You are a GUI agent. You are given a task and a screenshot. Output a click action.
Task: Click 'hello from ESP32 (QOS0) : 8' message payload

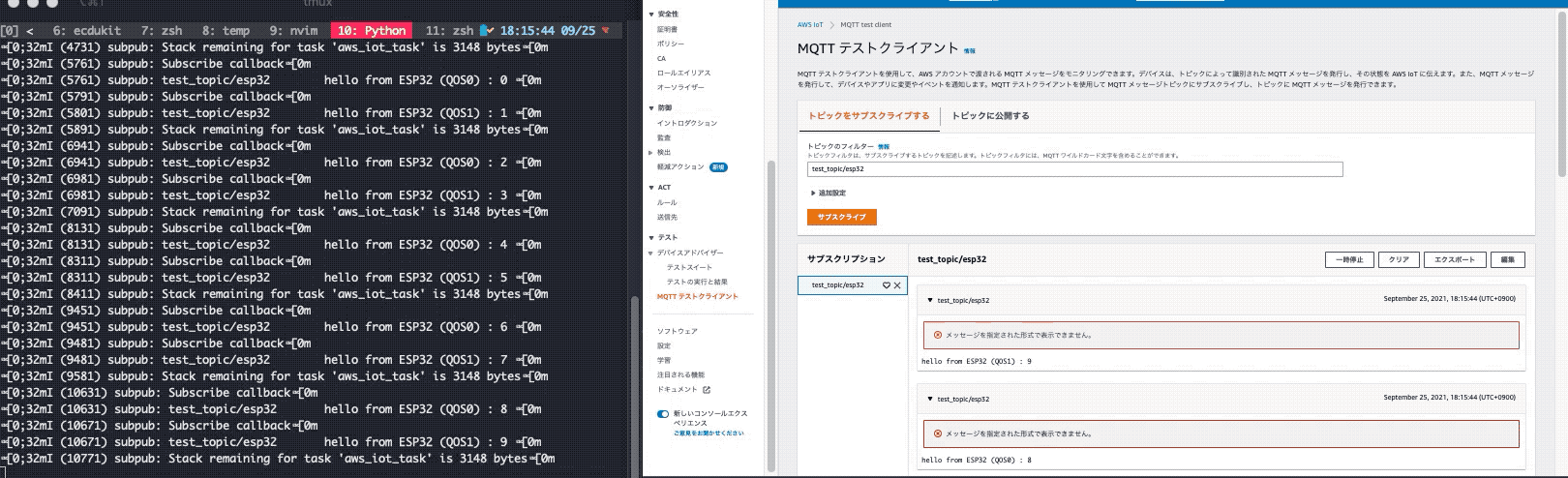[976, 460]
